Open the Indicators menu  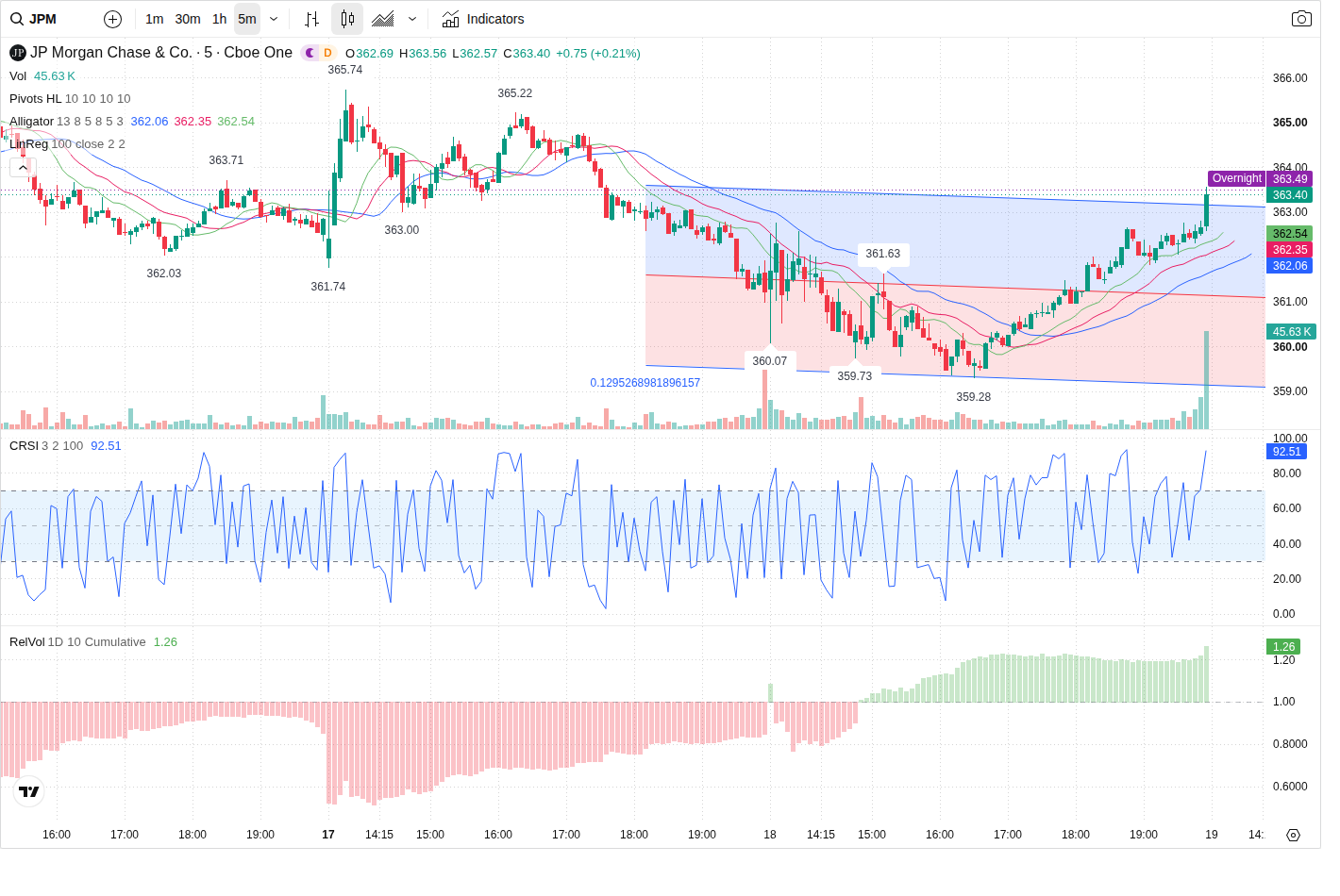(483, 19)
